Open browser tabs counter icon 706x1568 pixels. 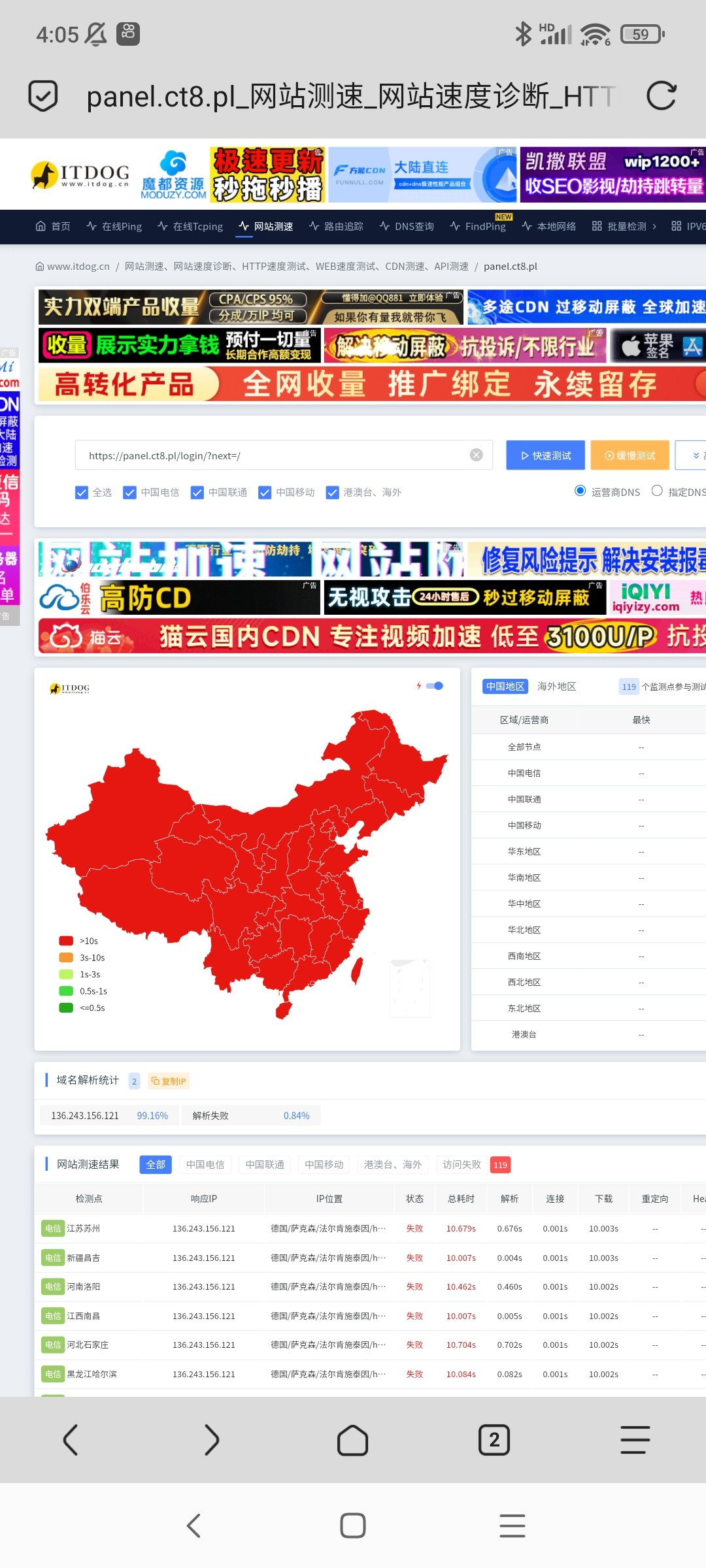click(x=494, y=1440)
